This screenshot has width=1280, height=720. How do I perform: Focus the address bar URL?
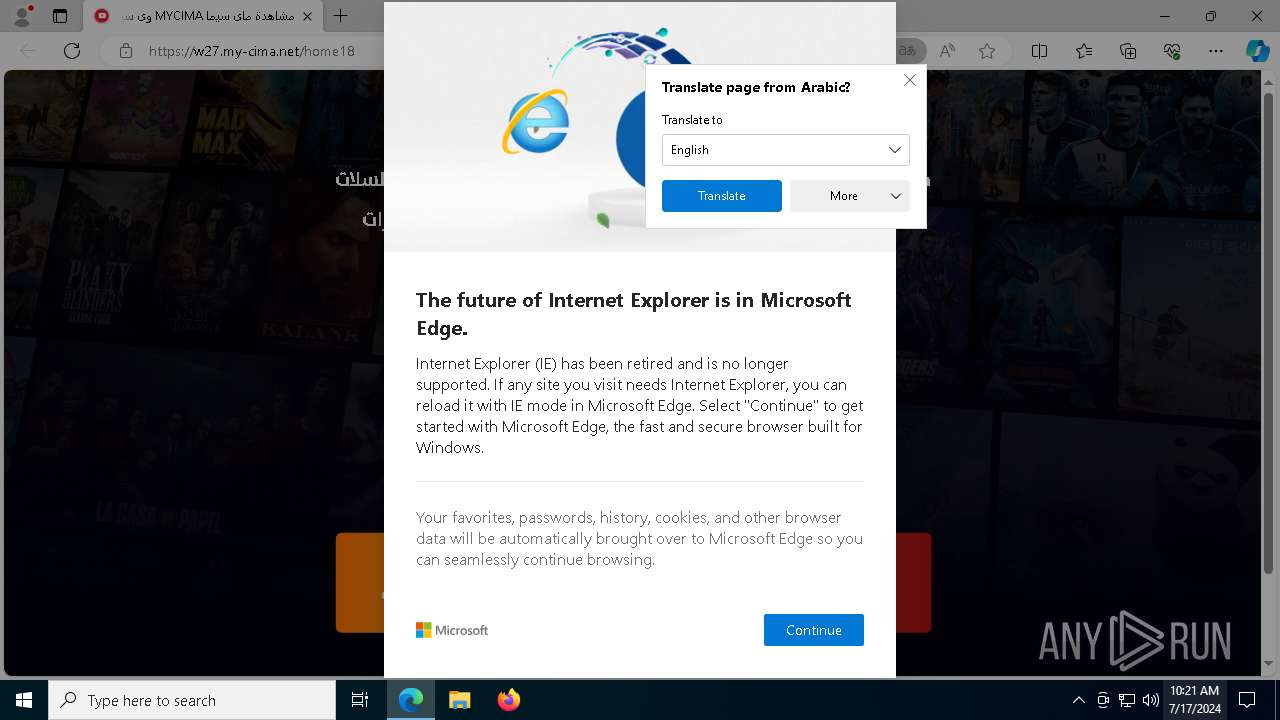point(252,51)
